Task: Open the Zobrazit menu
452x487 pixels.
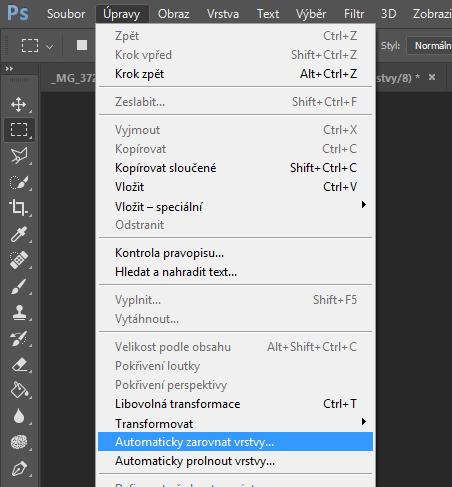Action: click(x=431, y=14)
